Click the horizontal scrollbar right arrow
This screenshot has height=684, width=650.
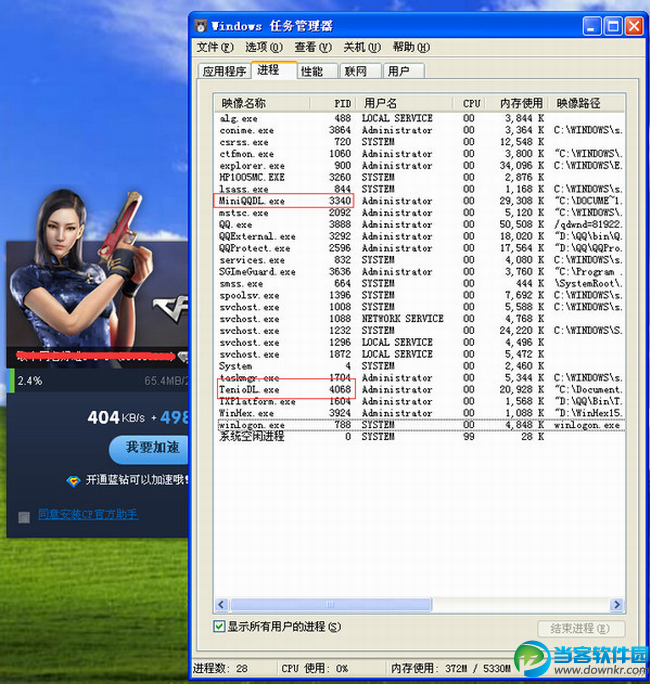pyautogui.click(x=617, y=605)
